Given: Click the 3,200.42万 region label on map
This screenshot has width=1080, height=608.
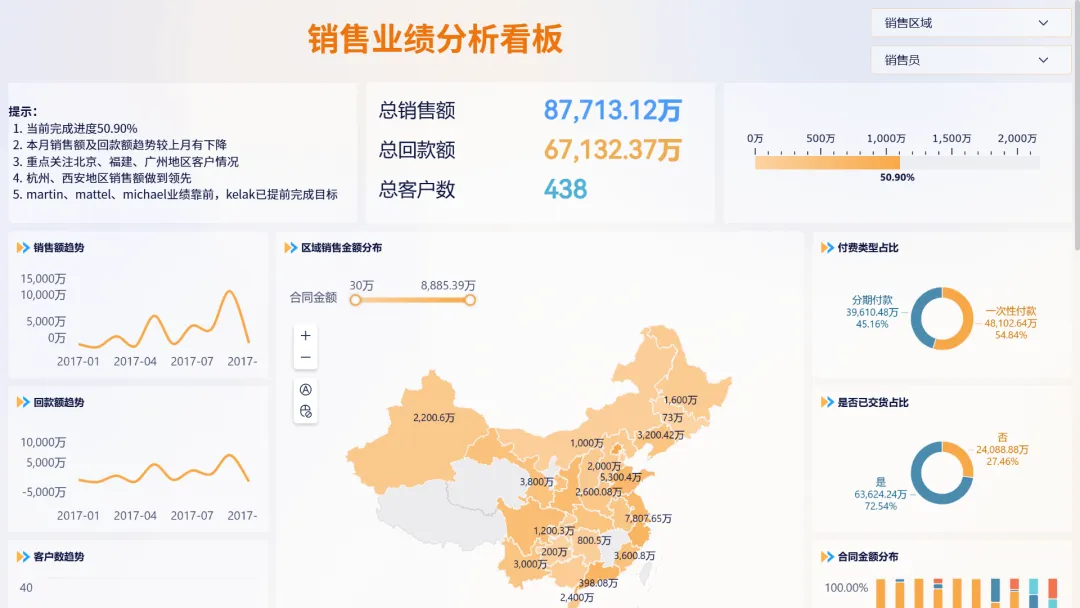Looking at the screenshot, I should (x=660, y=435).
